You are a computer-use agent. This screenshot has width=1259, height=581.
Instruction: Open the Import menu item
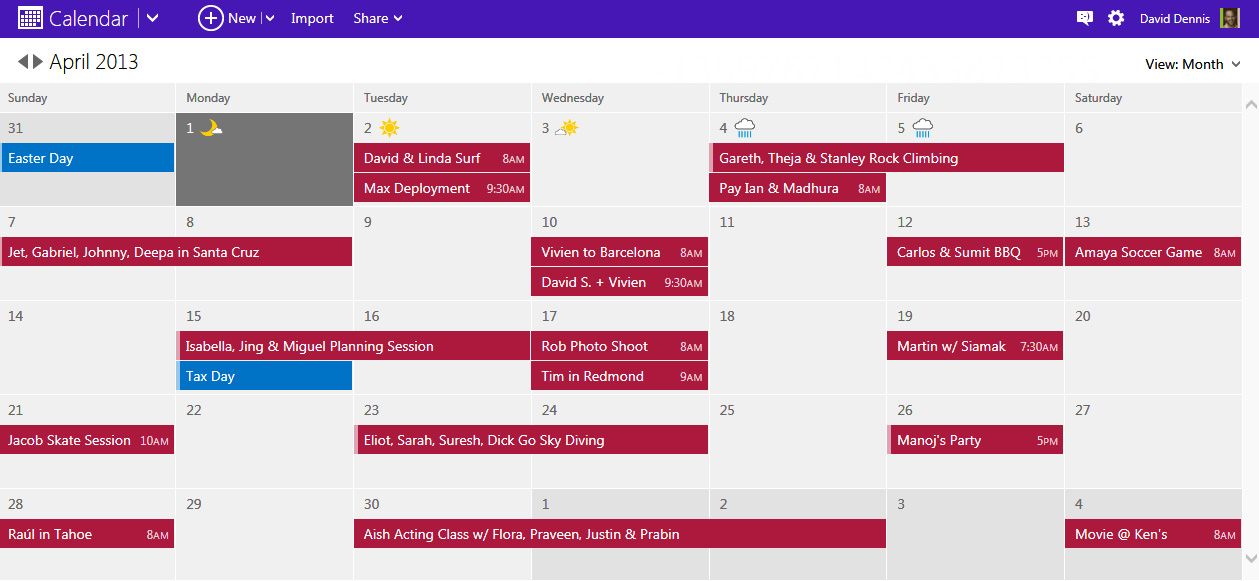coord(312,18)
